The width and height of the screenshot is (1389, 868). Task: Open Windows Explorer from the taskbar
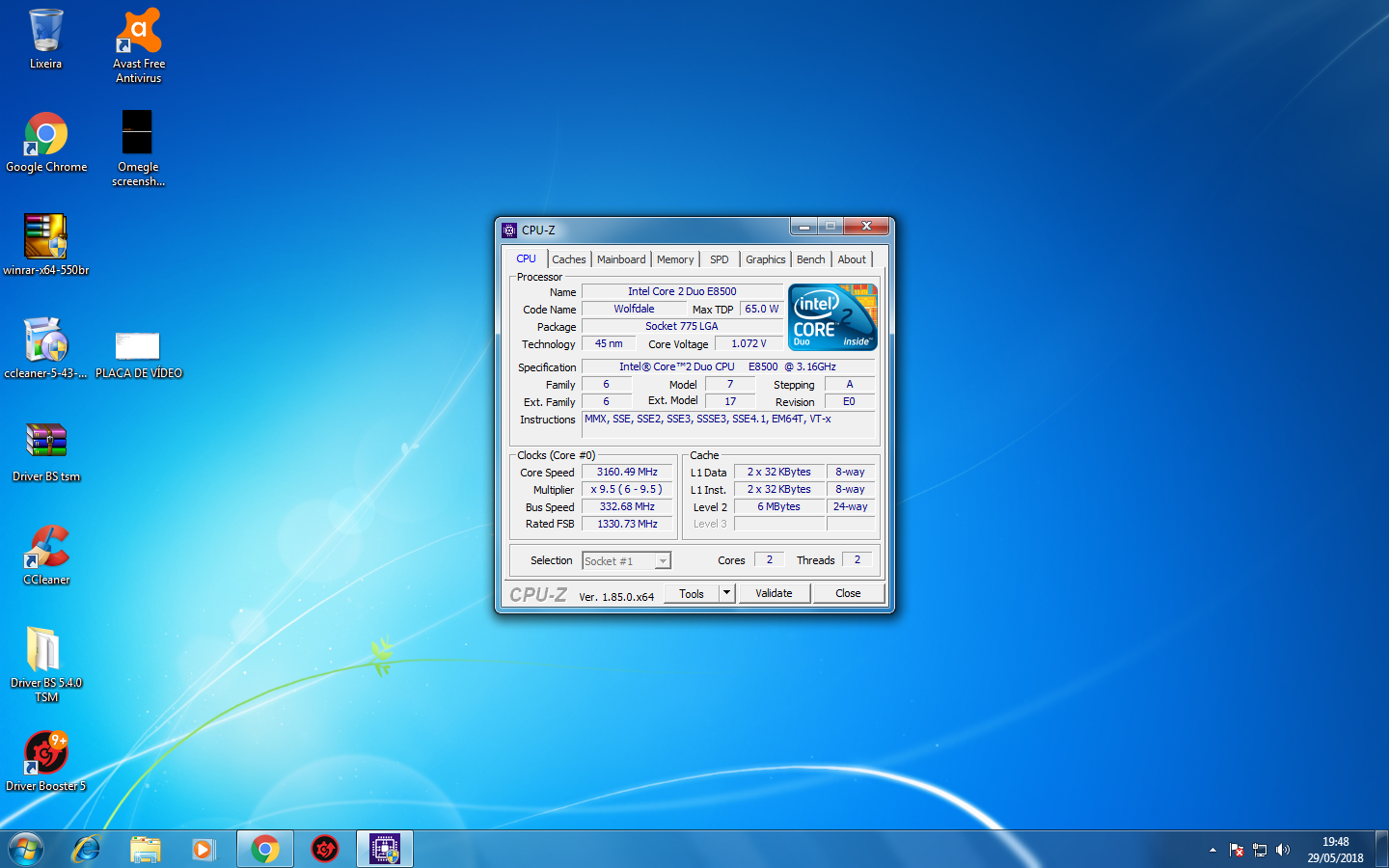click(x=146, y=850)
